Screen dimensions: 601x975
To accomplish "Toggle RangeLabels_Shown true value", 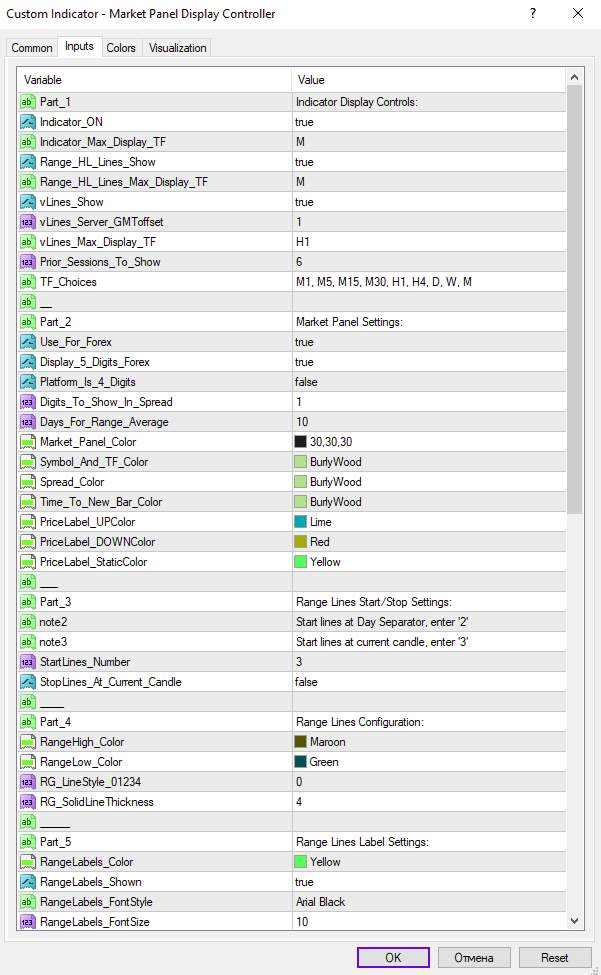I will tap(429, 882).
